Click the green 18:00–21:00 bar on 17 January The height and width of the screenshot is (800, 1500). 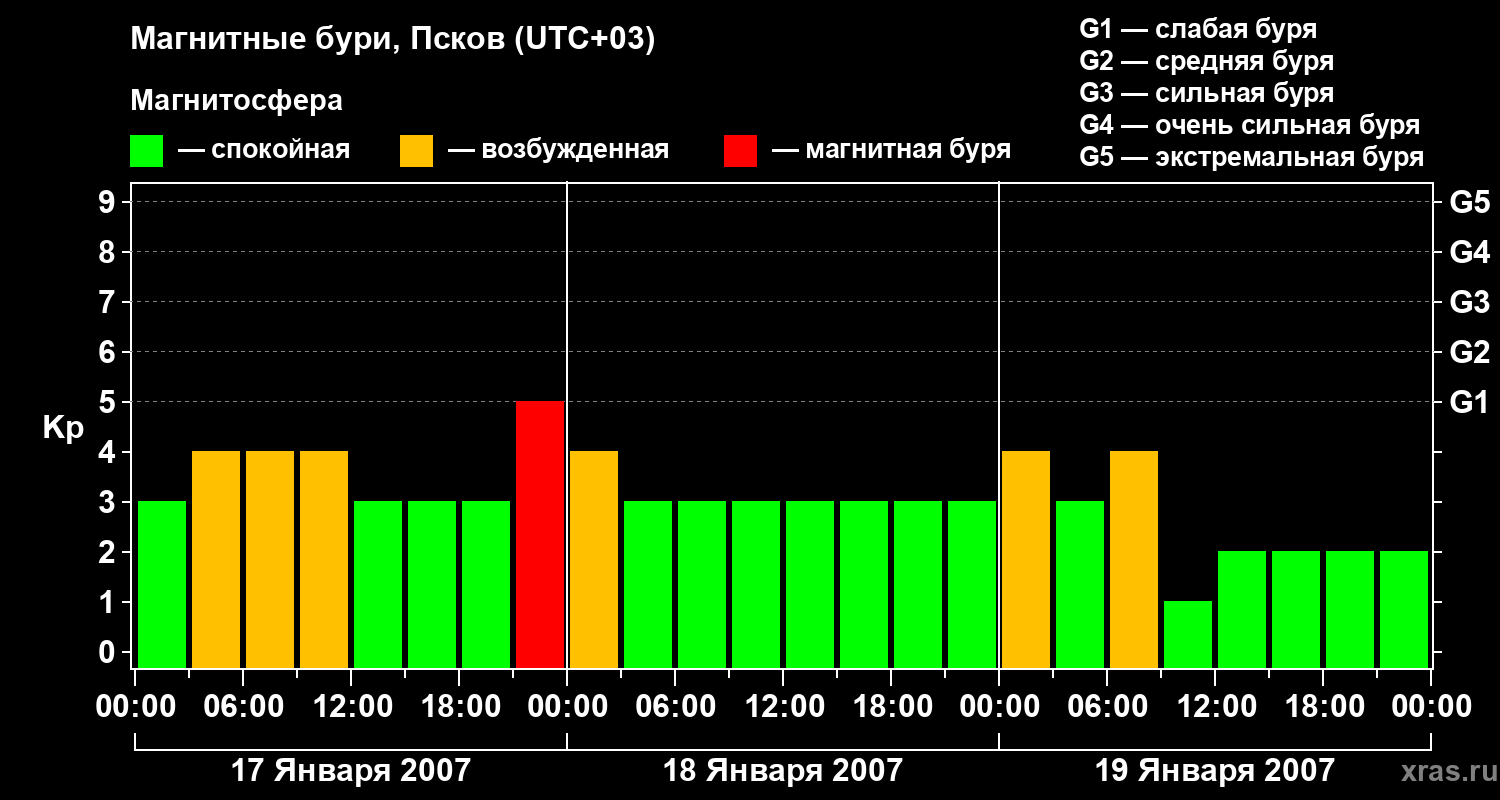[486, 585]
